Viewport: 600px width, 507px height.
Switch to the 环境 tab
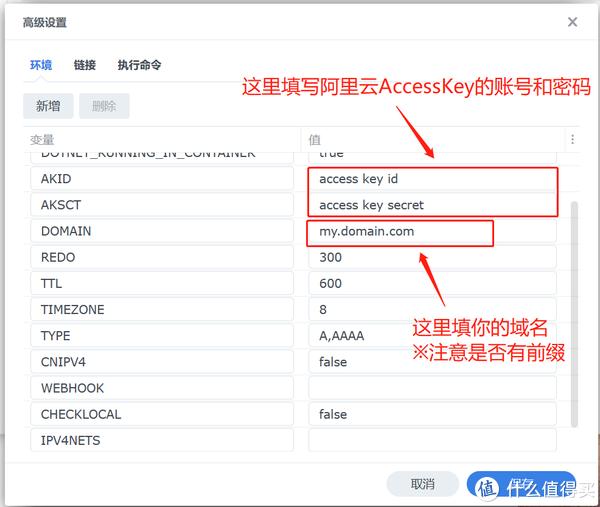(41, 65)
